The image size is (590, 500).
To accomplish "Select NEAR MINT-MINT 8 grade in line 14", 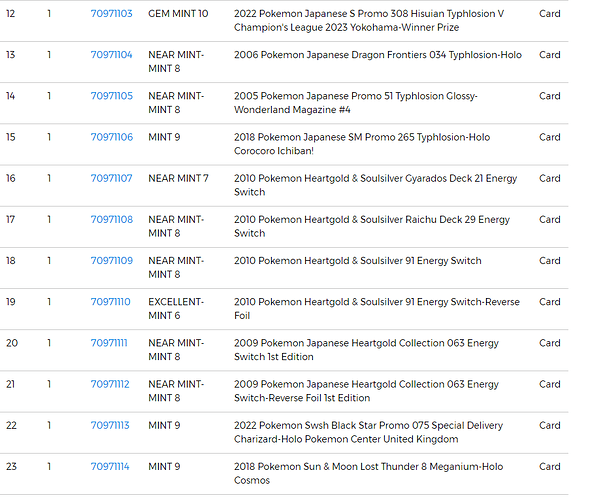I will pos(176,103).
